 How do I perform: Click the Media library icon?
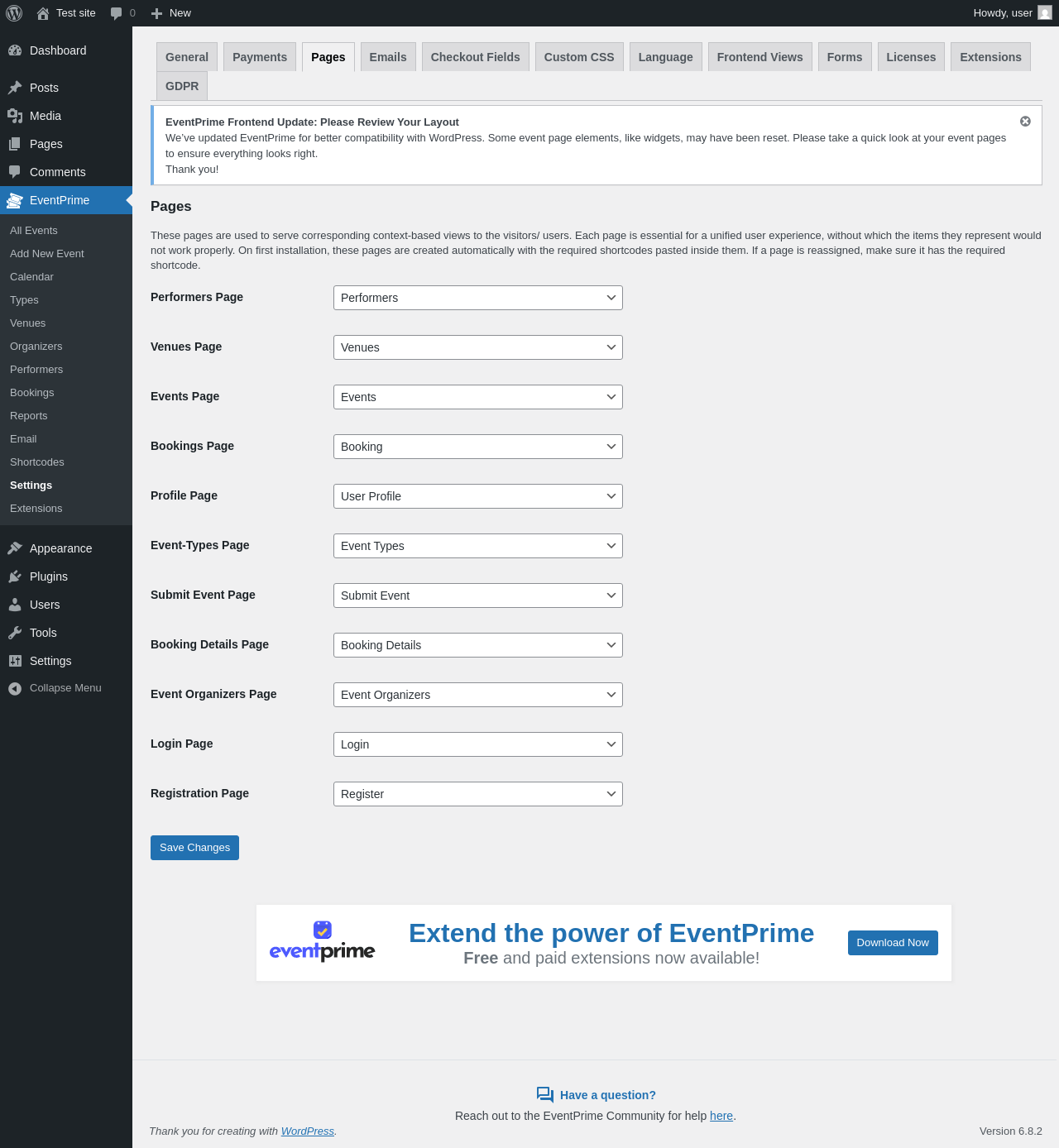coord(15,116)
